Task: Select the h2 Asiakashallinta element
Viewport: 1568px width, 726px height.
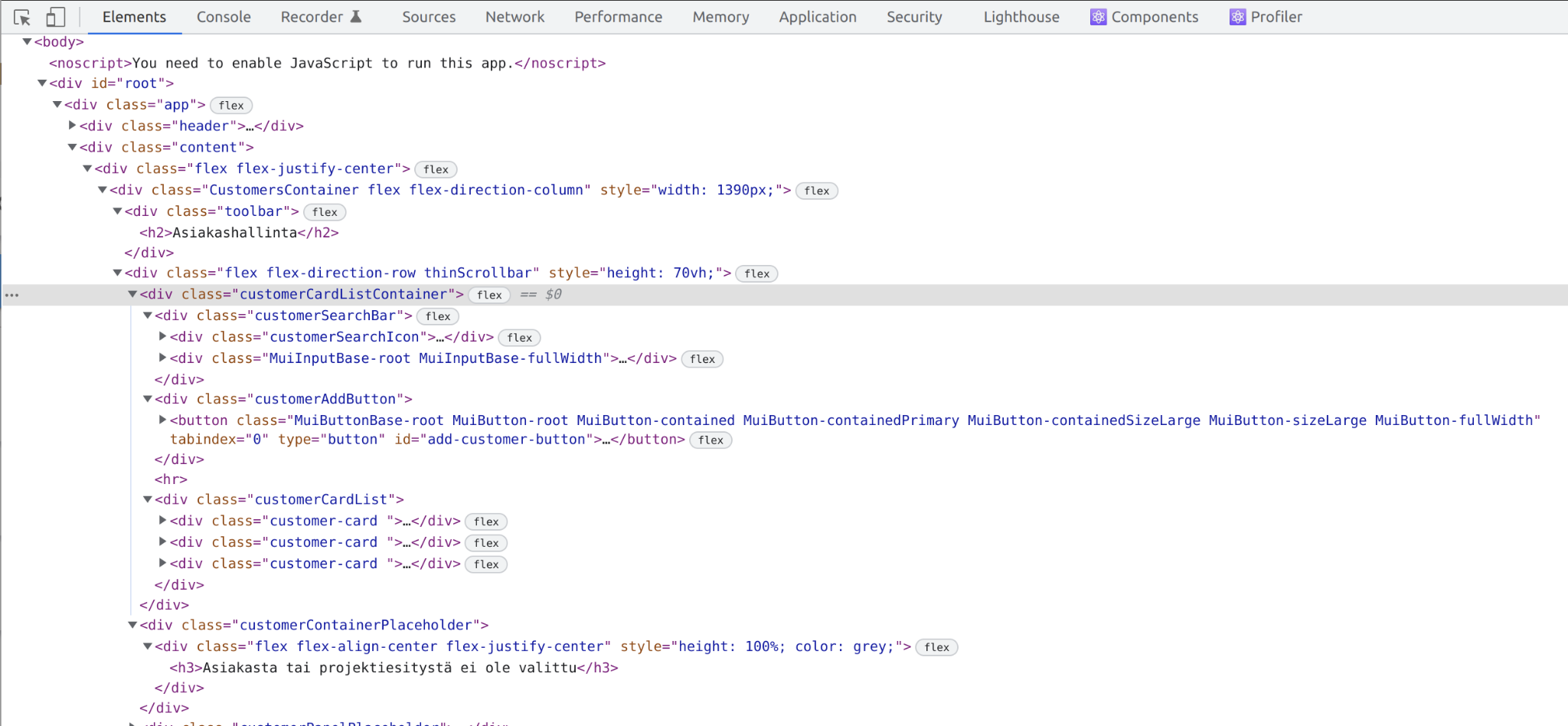Action: click(x=239, y=232)
